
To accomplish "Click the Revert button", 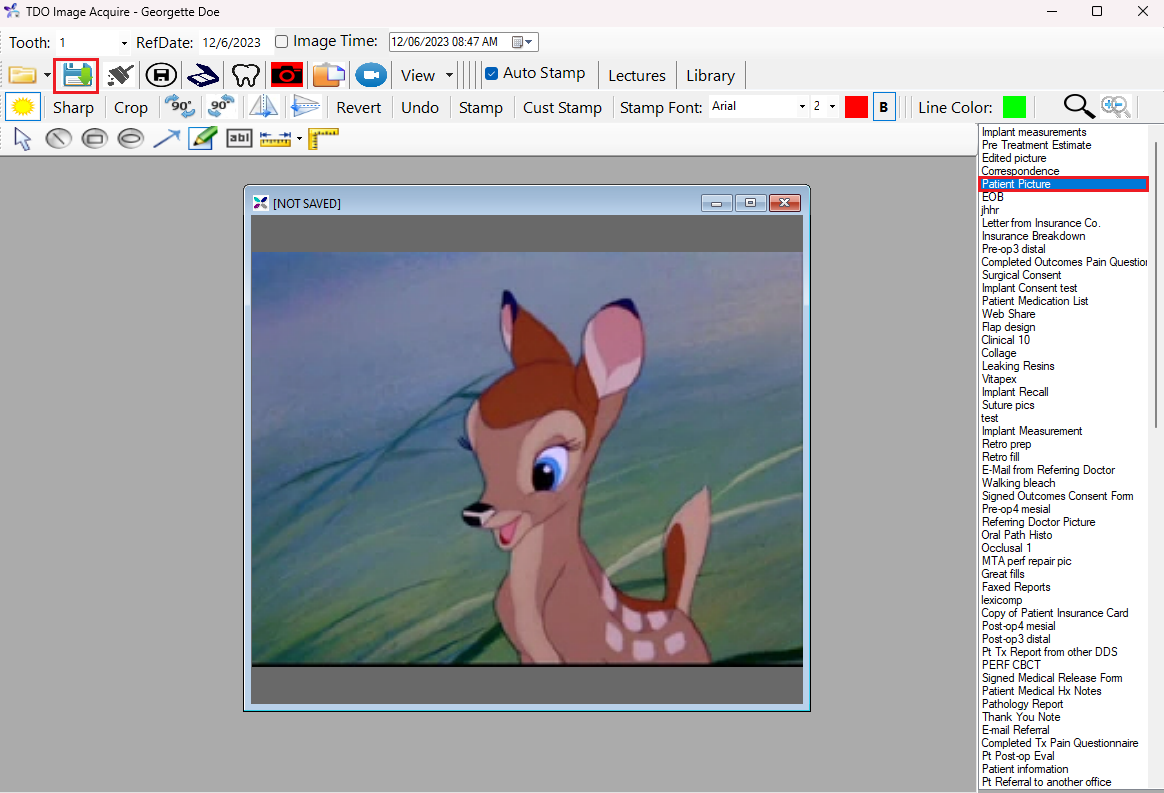I will click(x=358, y=107).
